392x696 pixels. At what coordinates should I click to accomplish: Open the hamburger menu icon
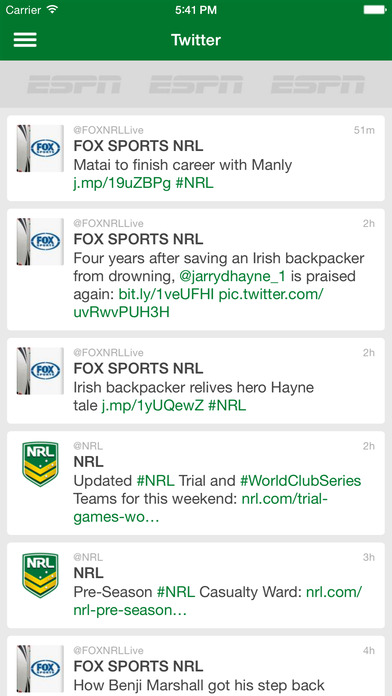25,40
